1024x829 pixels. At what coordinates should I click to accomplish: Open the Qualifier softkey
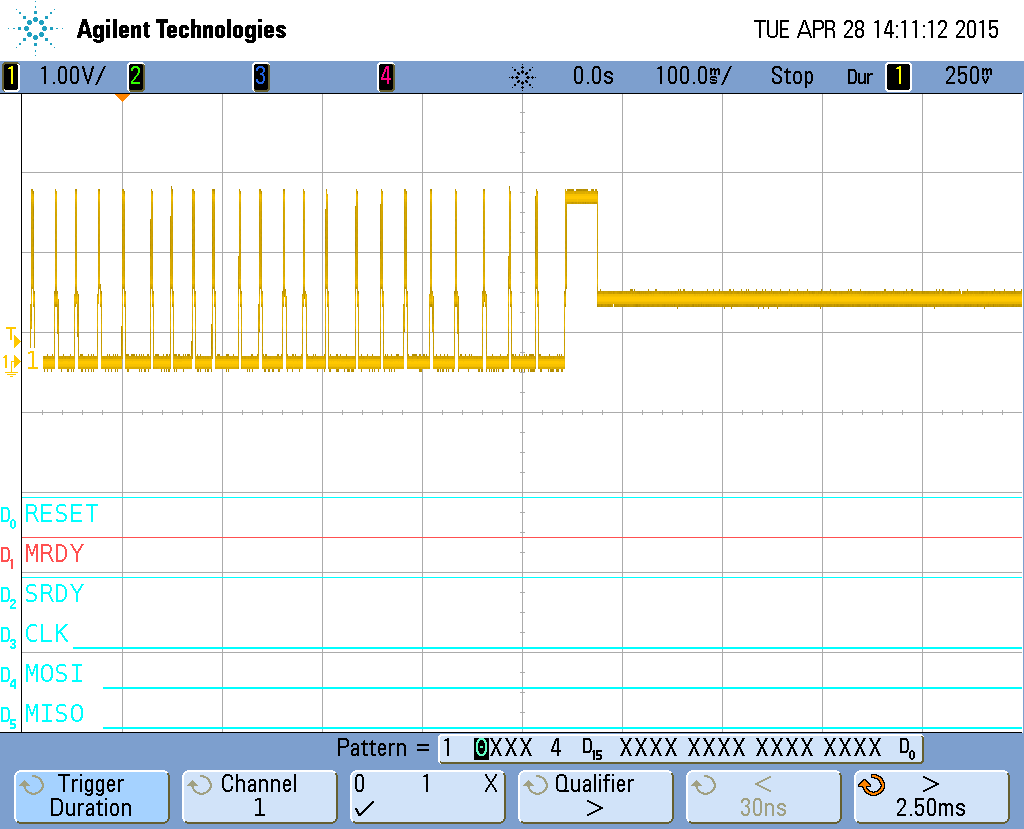[595, 796]
